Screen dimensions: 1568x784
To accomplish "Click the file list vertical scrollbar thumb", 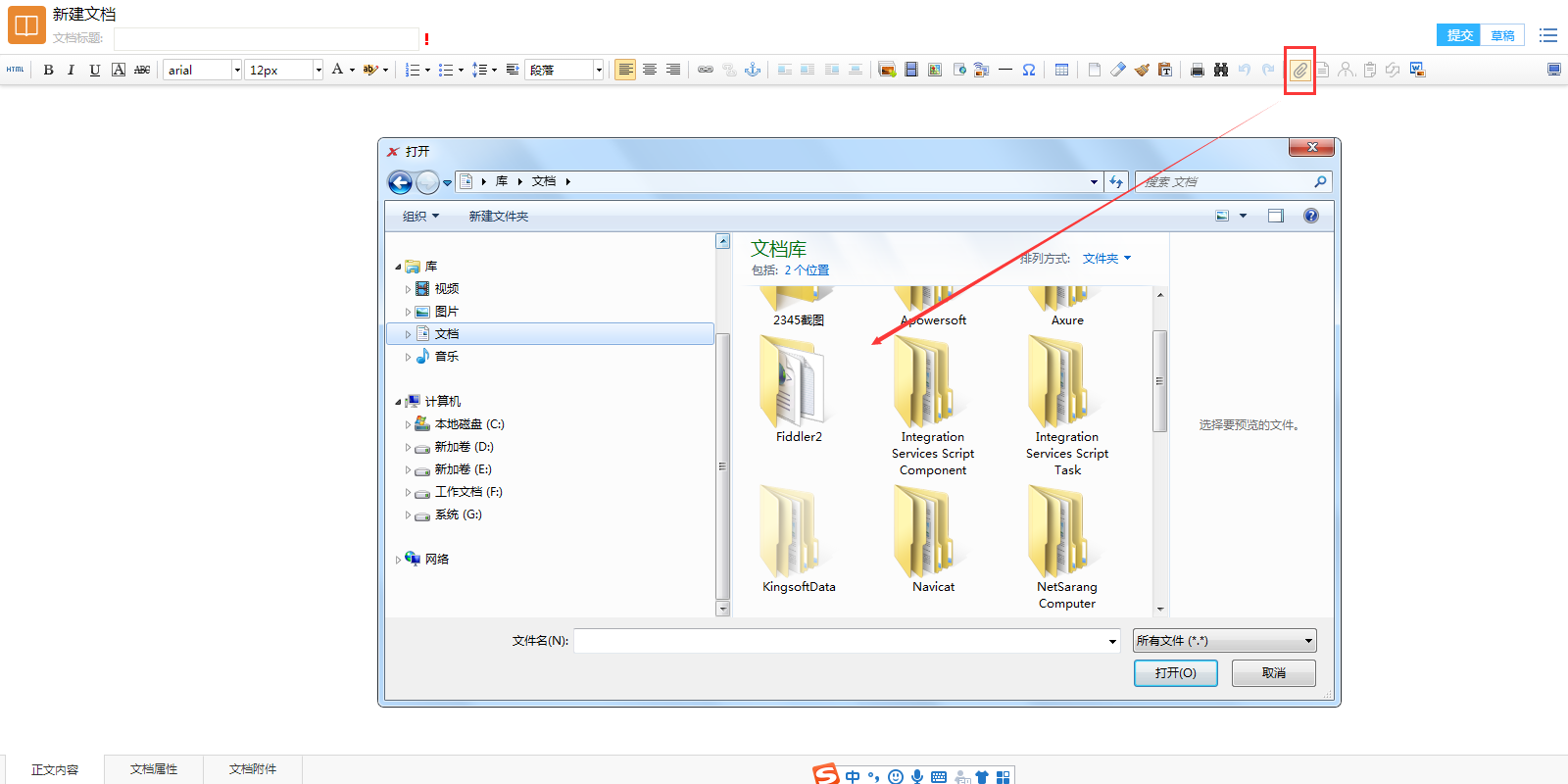I will (1159, 380).
